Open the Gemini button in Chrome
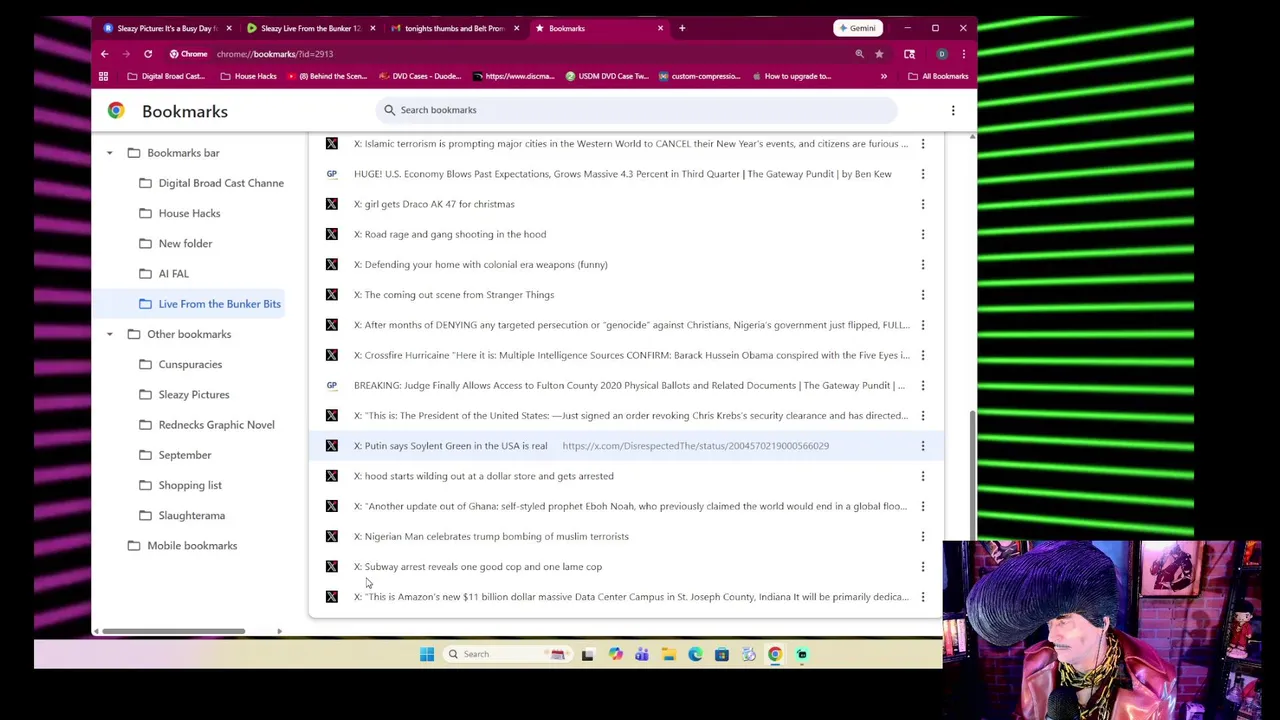 pyautogui.click(x=857, y=28)
